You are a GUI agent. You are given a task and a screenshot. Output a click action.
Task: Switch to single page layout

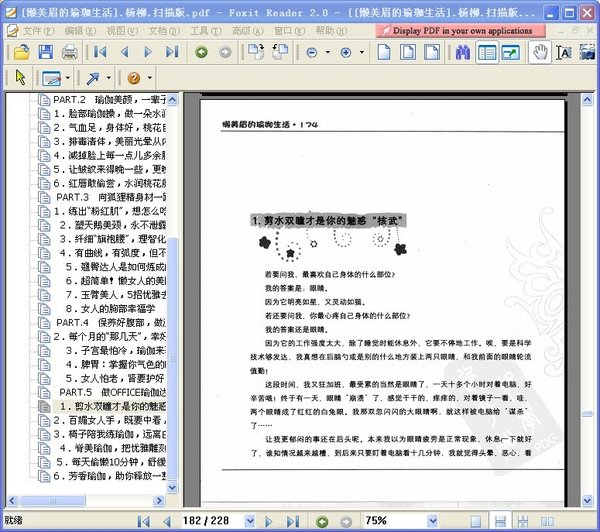(476, 521)
